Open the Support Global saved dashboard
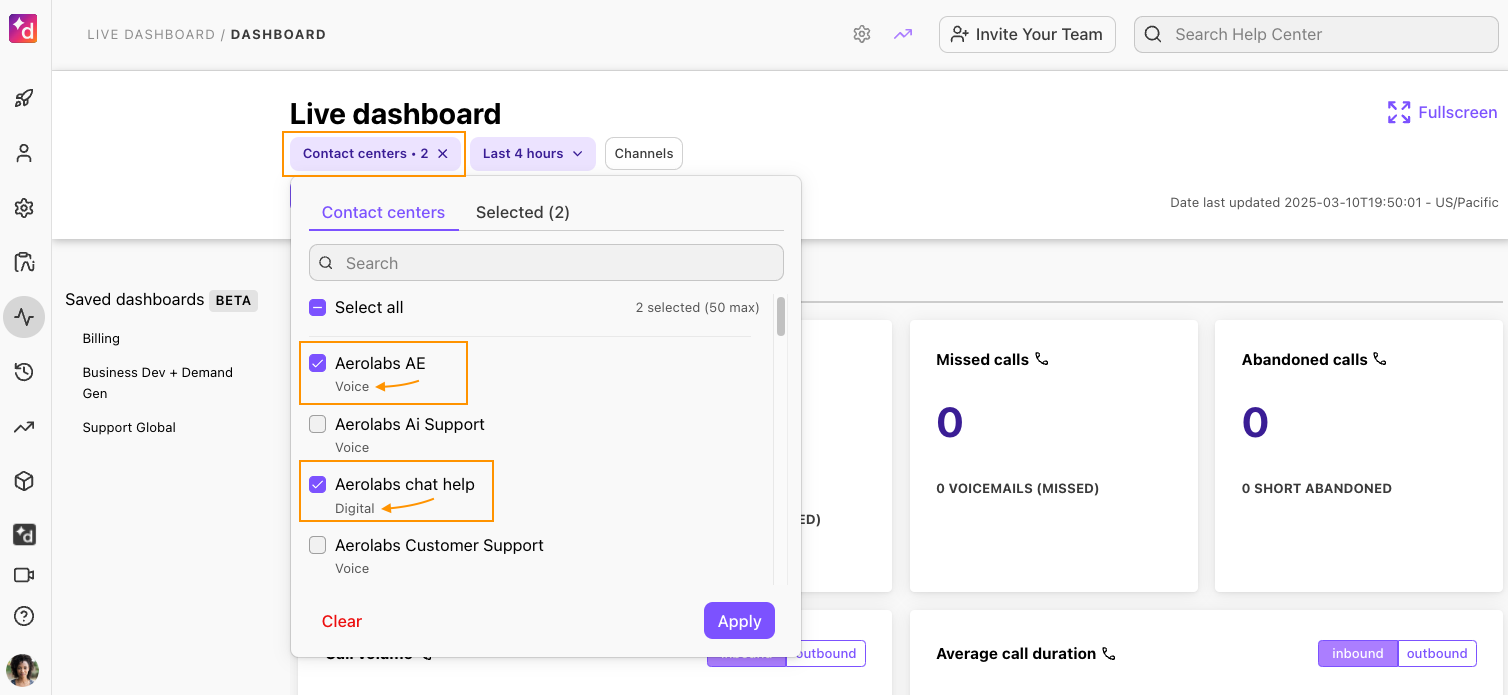Screen dimensions: 1508x695 point(129,427)
